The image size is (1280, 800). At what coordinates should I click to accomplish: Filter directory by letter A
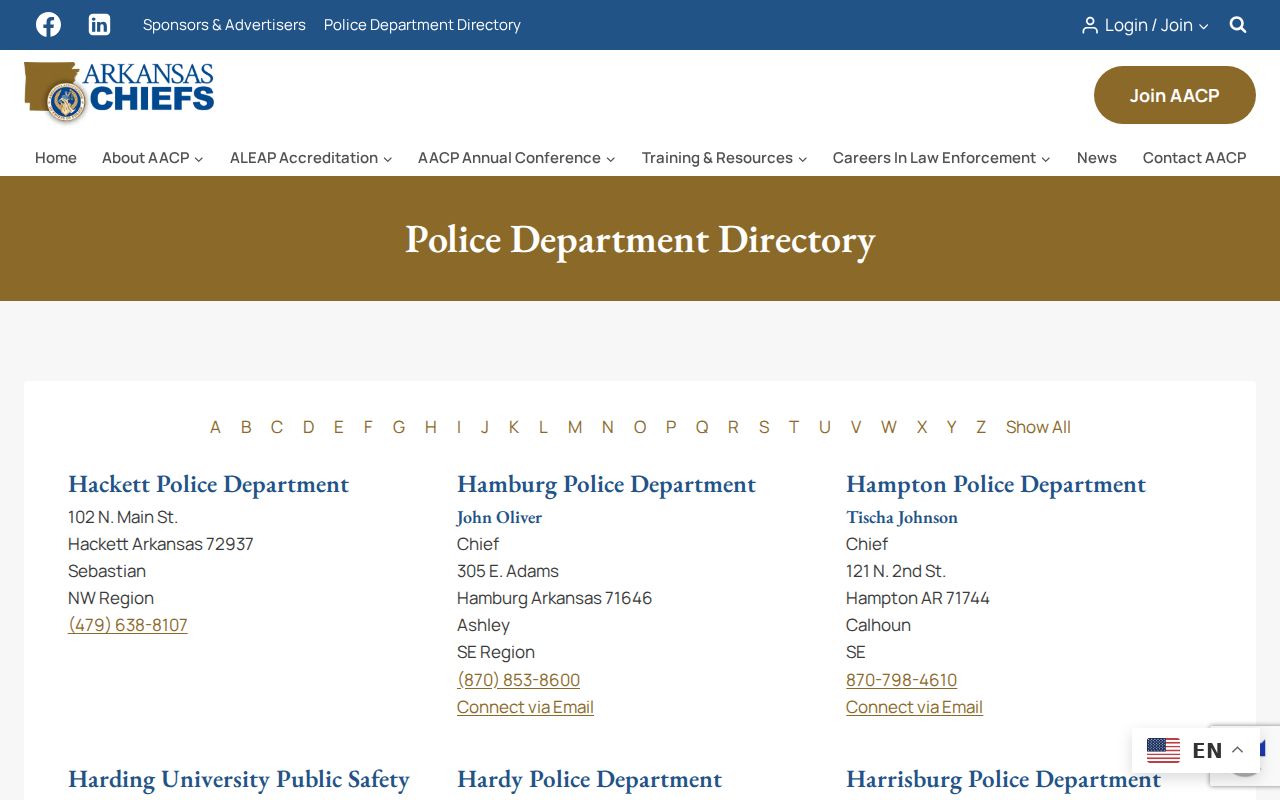[x=215, y=427]
